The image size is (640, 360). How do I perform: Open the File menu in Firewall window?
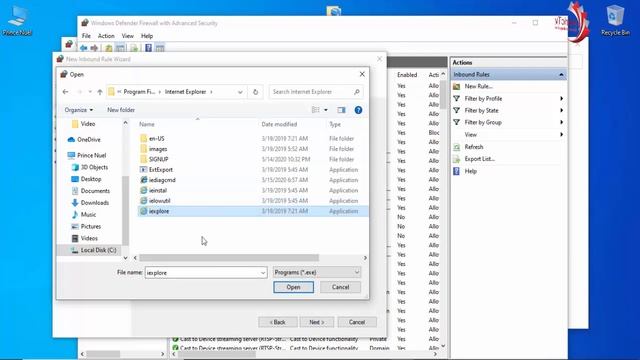point(86,36)
